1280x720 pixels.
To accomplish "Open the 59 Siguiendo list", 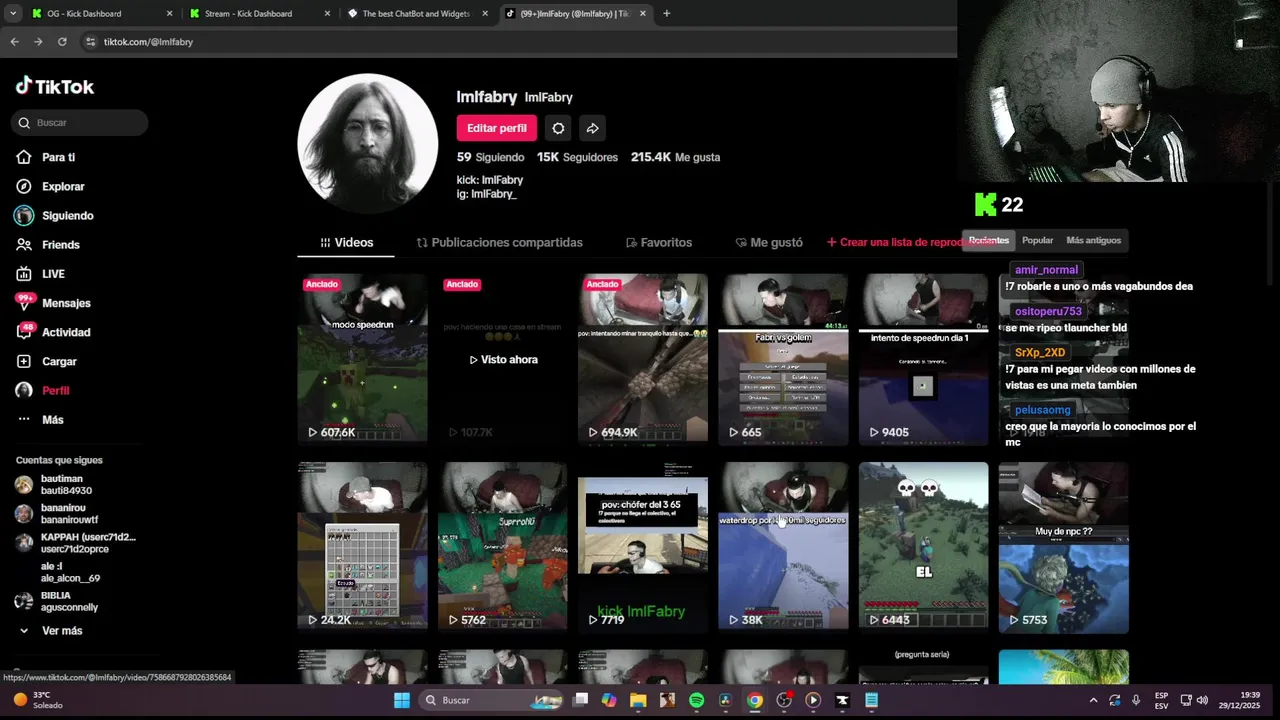I will (490, 157).
